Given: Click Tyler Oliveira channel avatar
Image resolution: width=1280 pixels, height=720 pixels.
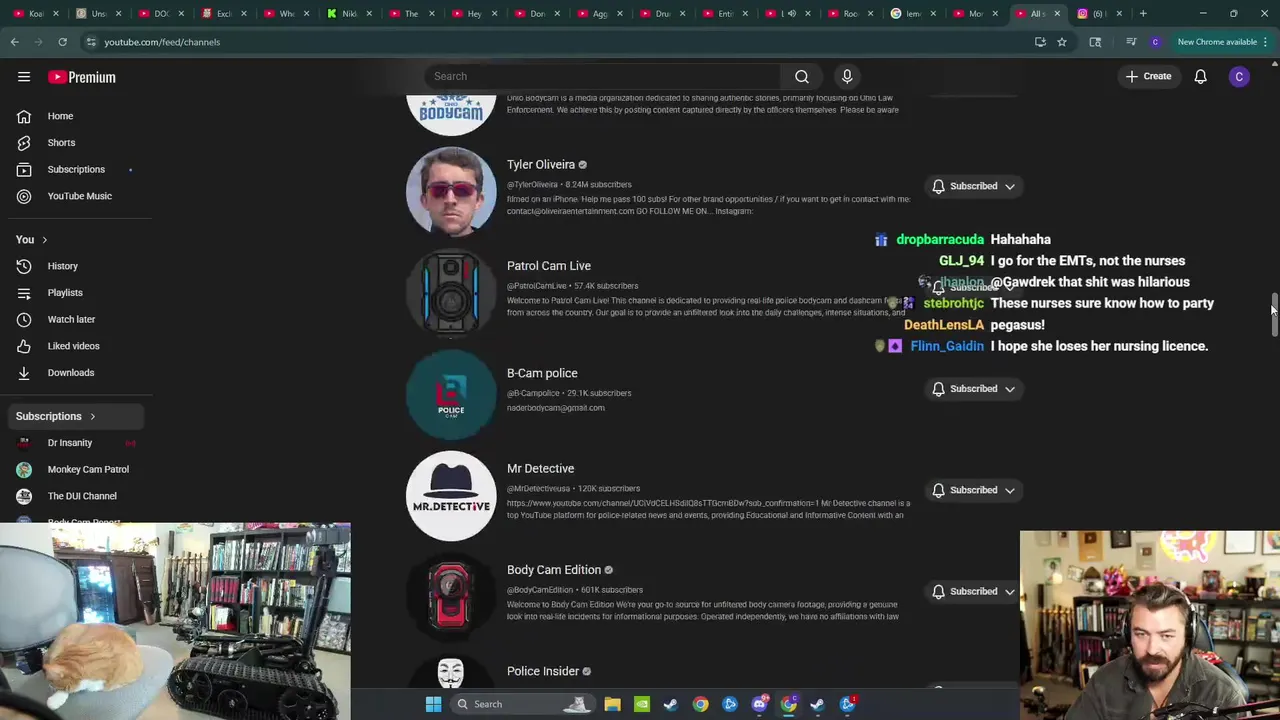Looking at the screenshot, I should 451,192.
